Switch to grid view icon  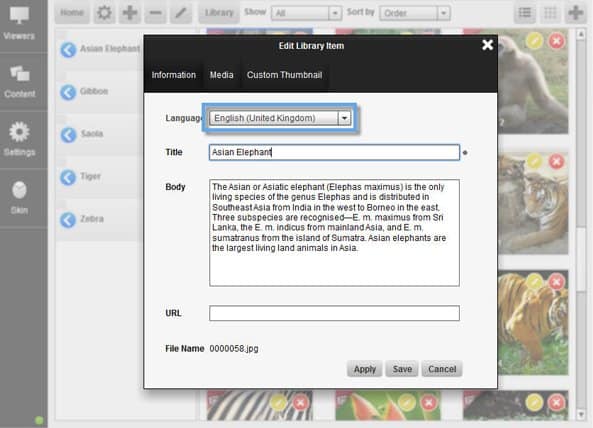(550, 13)
